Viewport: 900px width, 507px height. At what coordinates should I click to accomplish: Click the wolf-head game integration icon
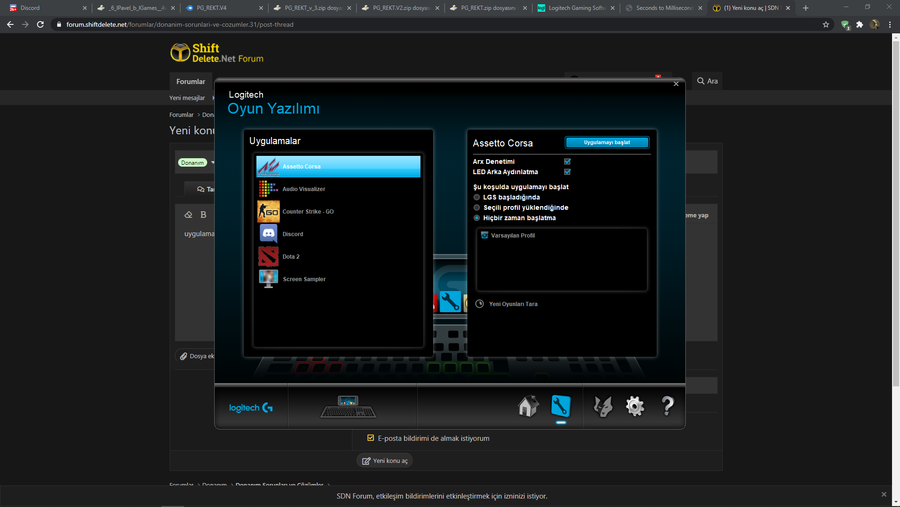[x=603, y=405]
